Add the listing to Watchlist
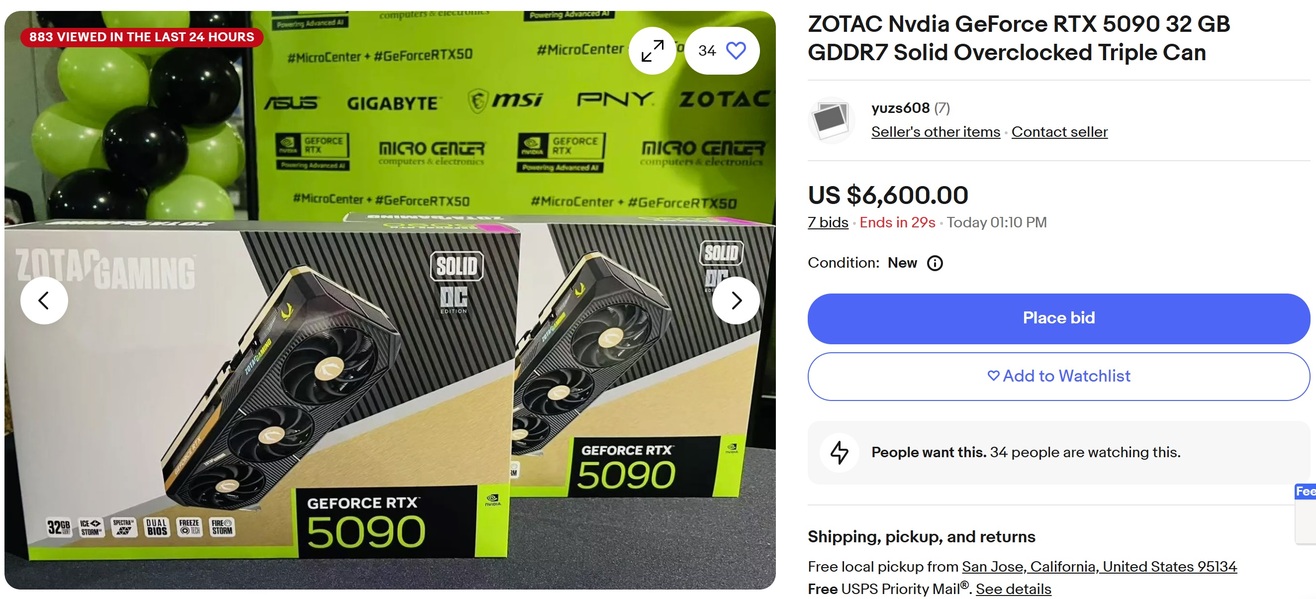 (1058, 376)
